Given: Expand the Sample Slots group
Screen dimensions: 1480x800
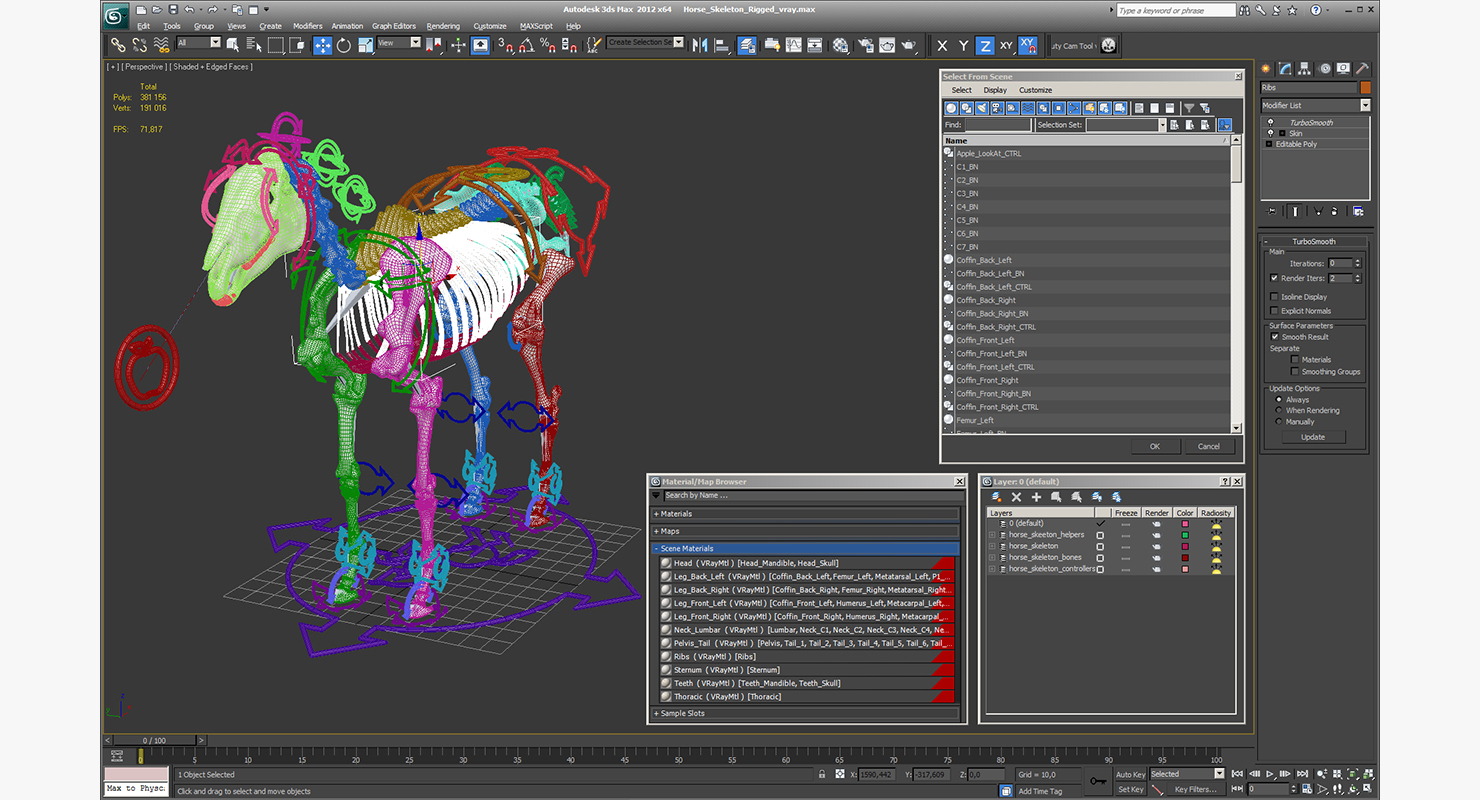Looking at the screenshot, I should click(x=806, y=713).
